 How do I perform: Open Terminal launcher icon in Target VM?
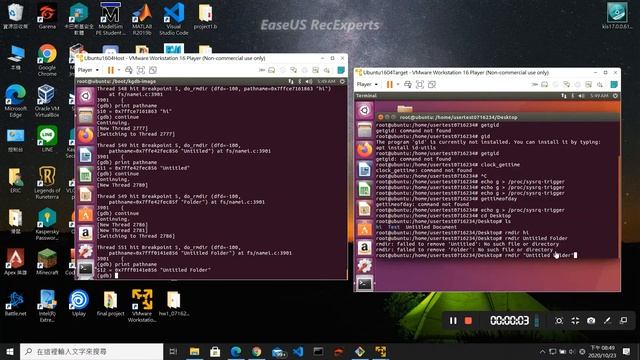[x=364, y=284]
